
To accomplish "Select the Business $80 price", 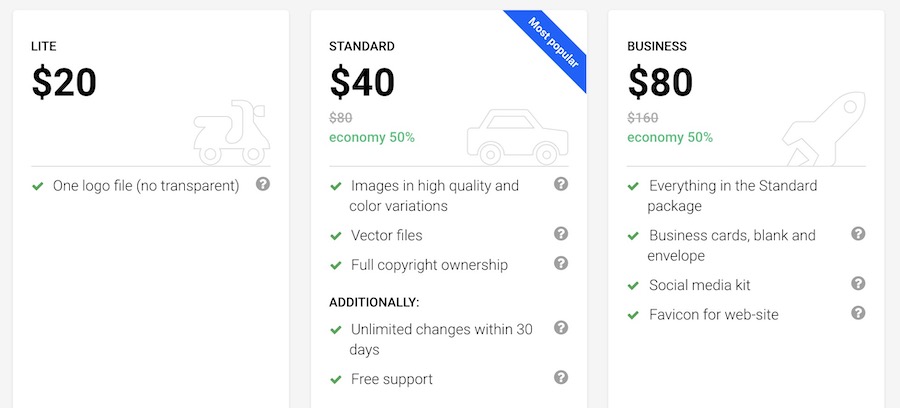I will 660,83.
